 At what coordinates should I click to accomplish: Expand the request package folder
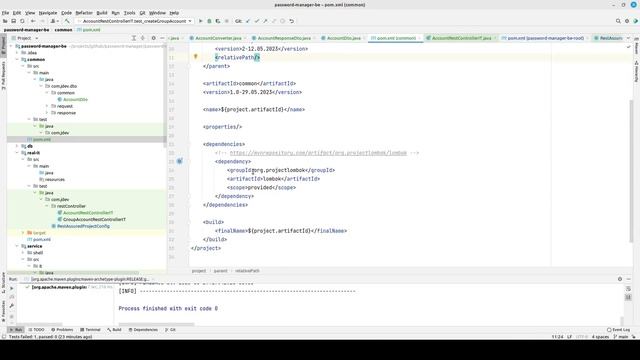(47, 106)
